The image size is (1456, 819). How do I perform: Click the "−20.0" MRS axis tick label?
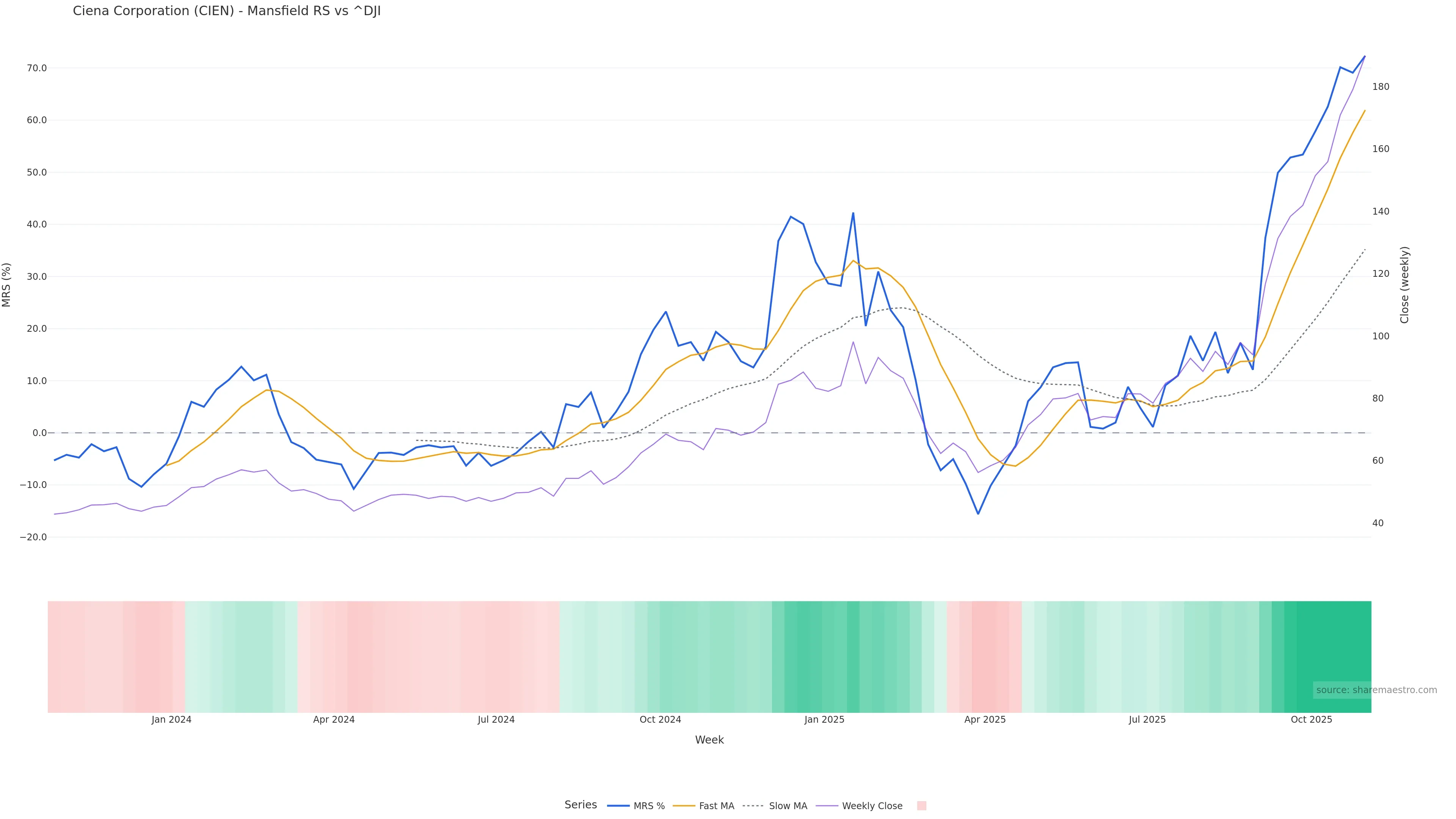coord(33,538)
